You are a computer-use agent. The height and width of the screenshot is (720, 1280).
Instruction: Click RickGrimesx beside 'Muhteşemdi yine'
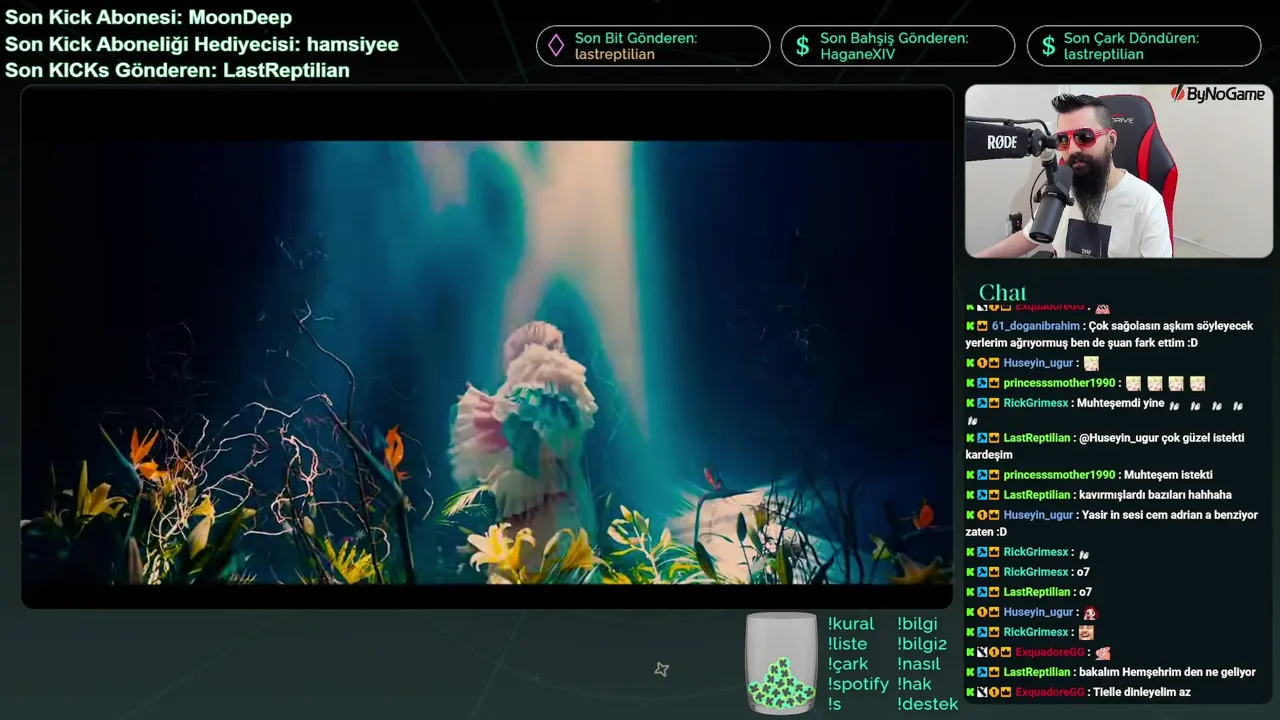tap(1036, 403)
